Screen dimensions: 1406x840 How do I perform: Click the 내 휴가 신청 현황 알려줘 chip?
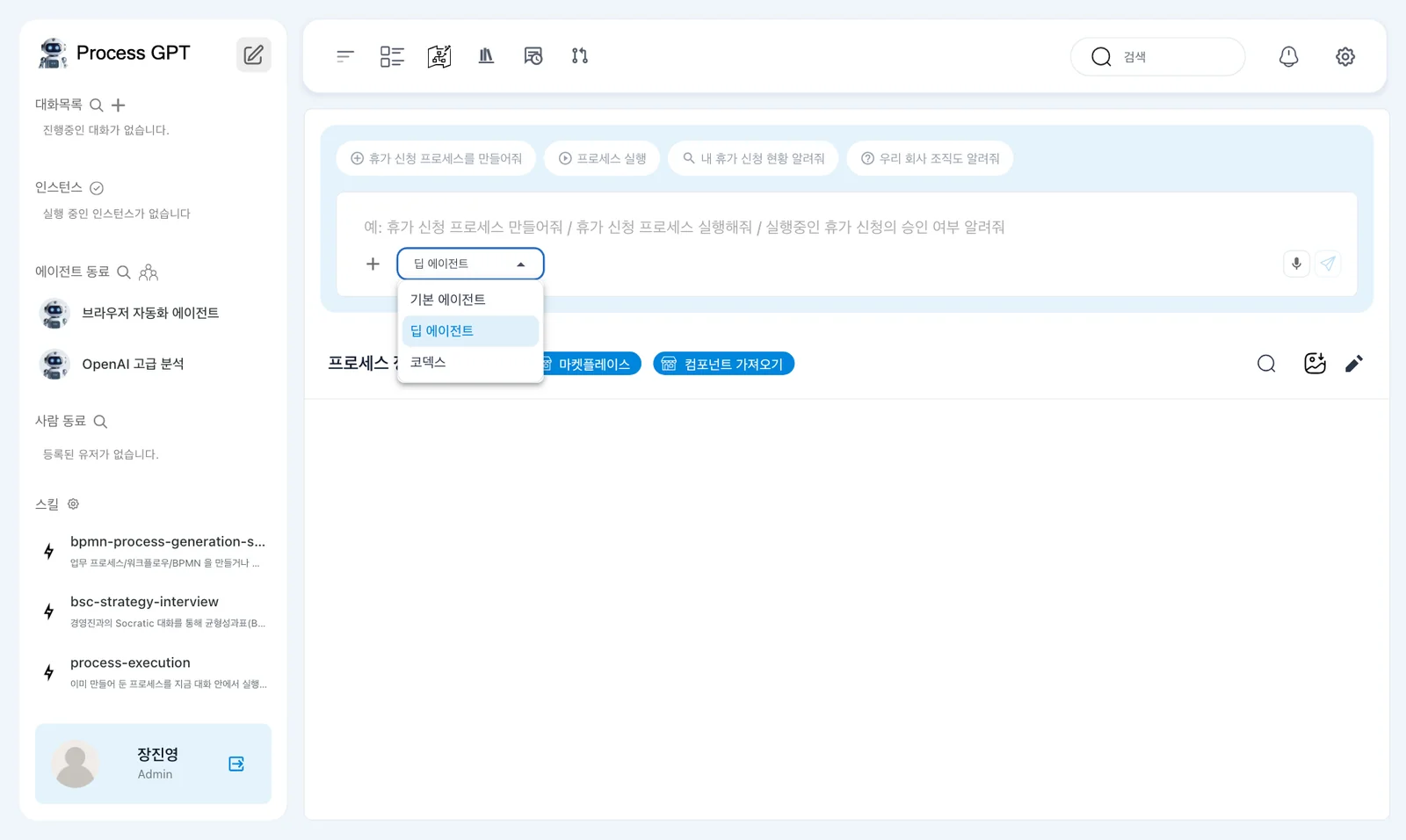(753, 158)
